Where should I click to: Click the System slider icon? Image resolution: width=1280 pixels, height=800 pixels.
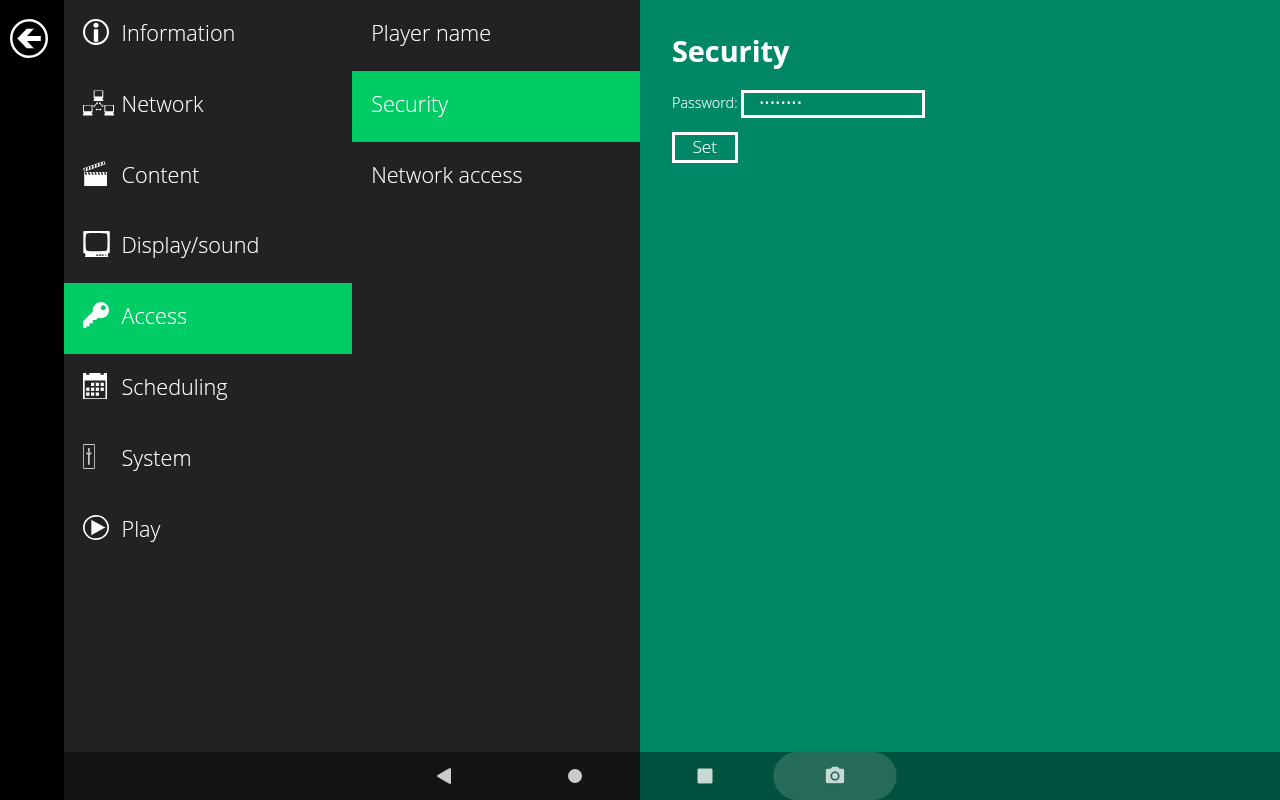(89, 457)
